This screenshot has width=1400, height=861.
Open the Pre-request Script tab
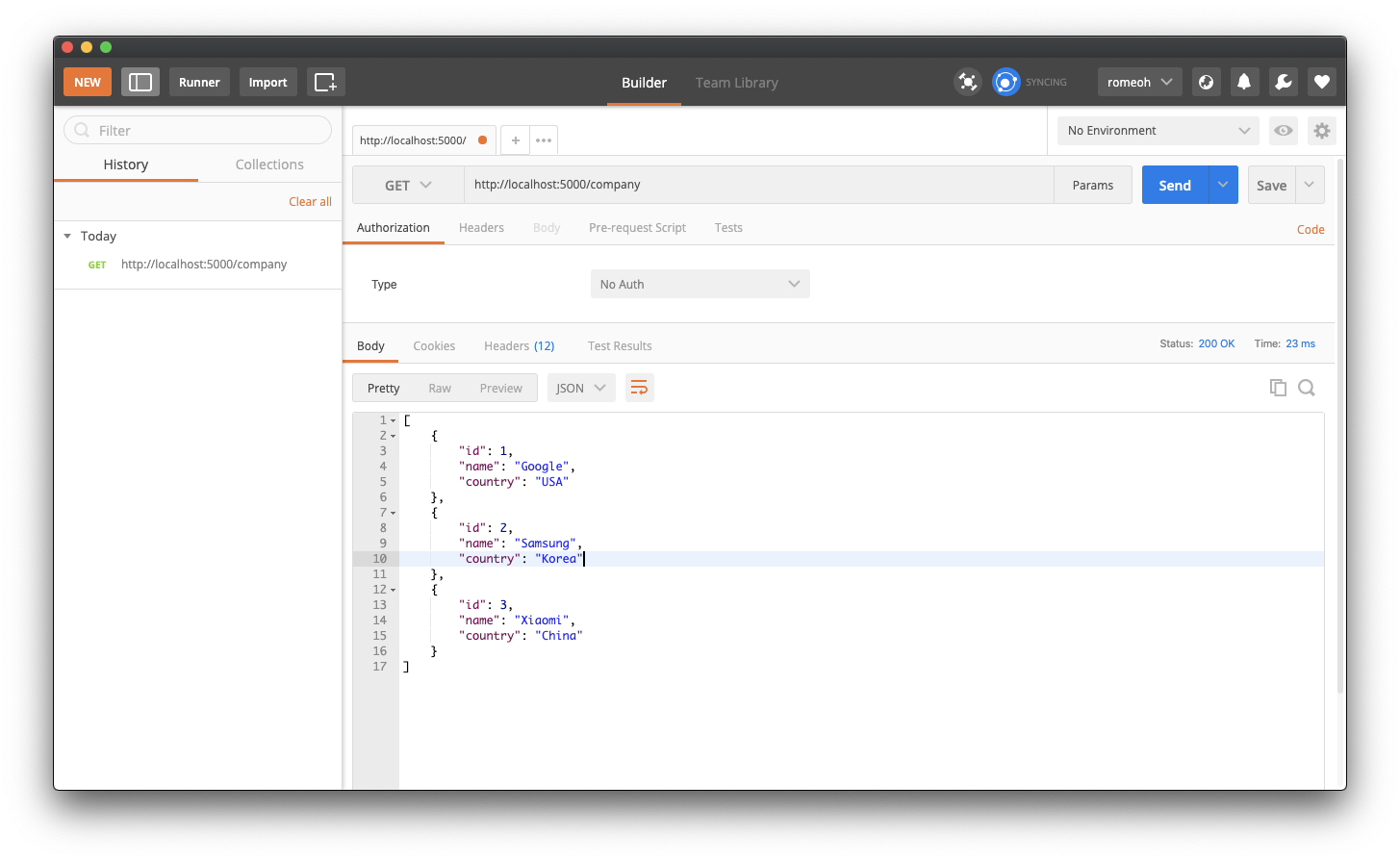pos(637,228)
